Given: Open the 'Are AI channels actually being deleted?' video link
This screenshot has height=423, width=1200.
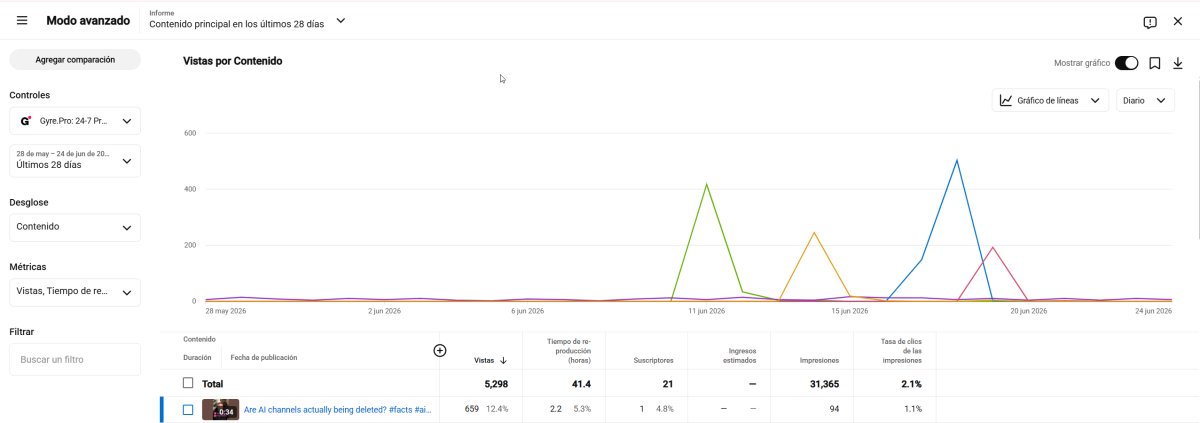Looking at the screenshot, I should [337, 409].
